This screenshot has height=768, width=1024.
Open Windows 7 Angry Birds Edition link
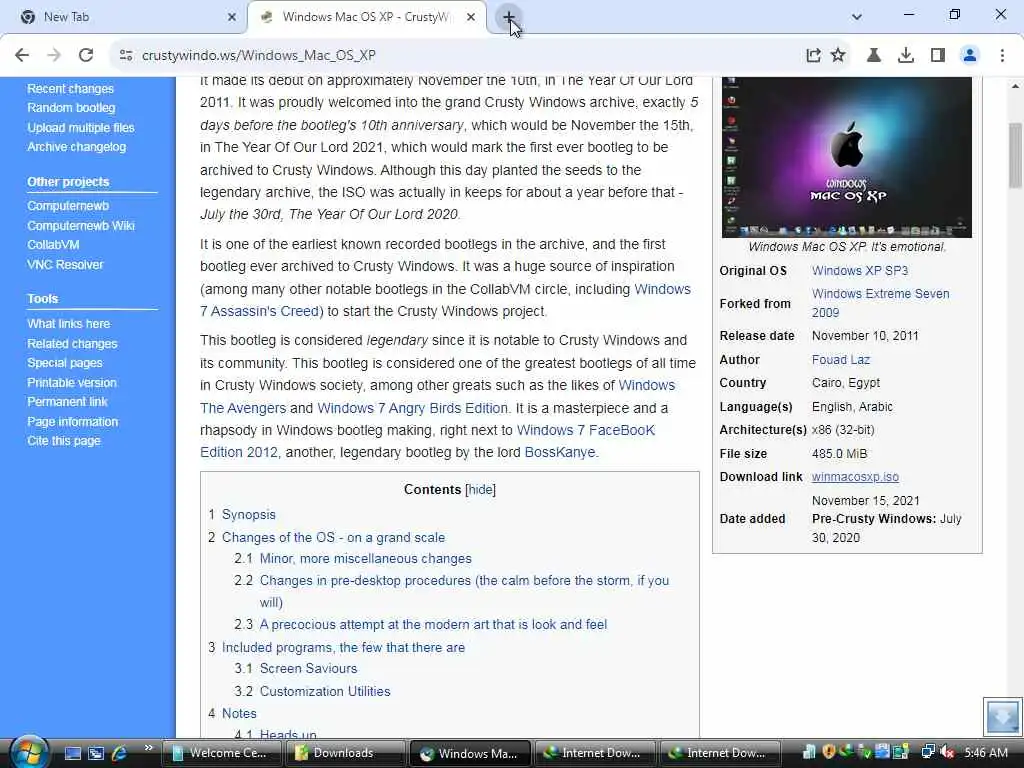tap(412, 408)
